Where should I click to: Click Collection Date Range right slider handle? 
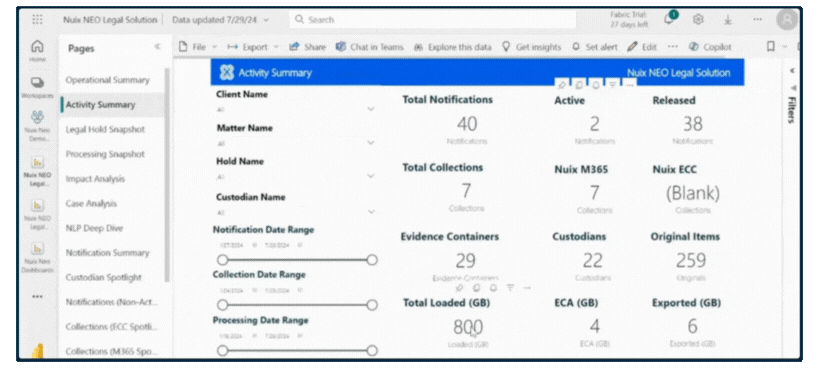372,305
